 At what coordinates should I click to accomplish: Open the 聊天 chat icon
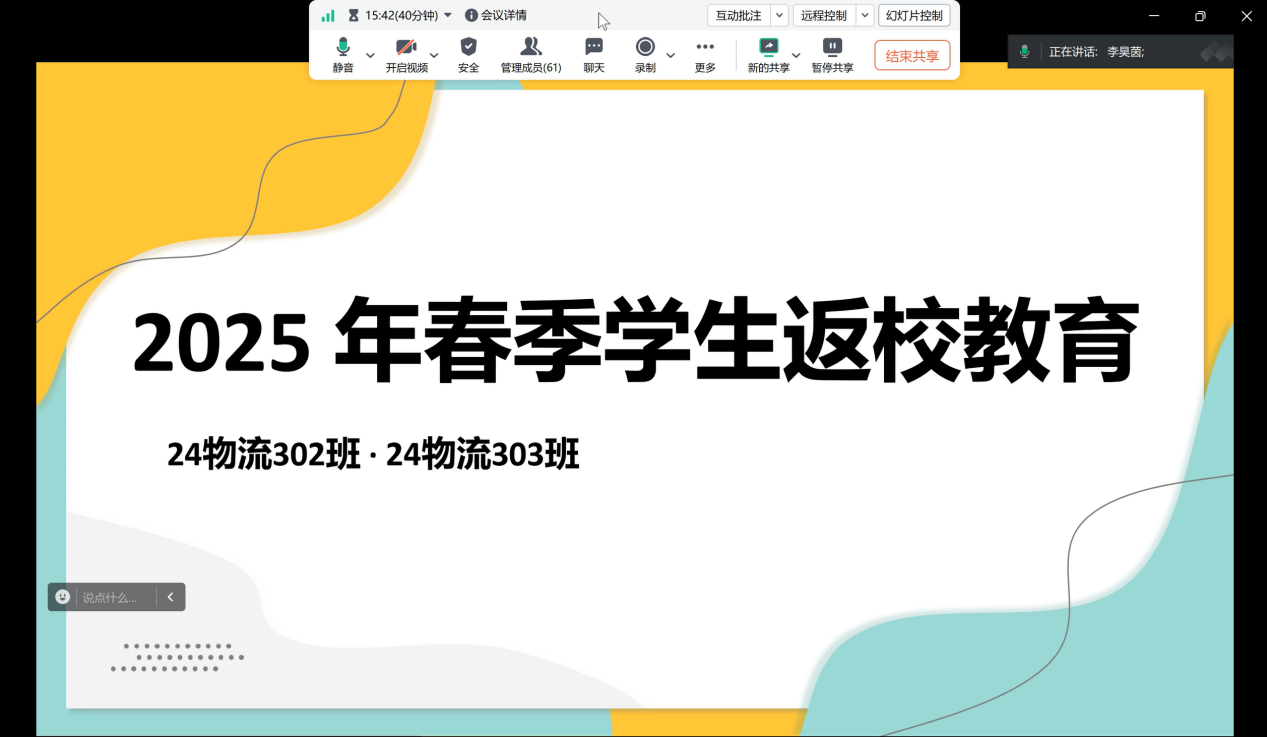click(x=594, y=48)
